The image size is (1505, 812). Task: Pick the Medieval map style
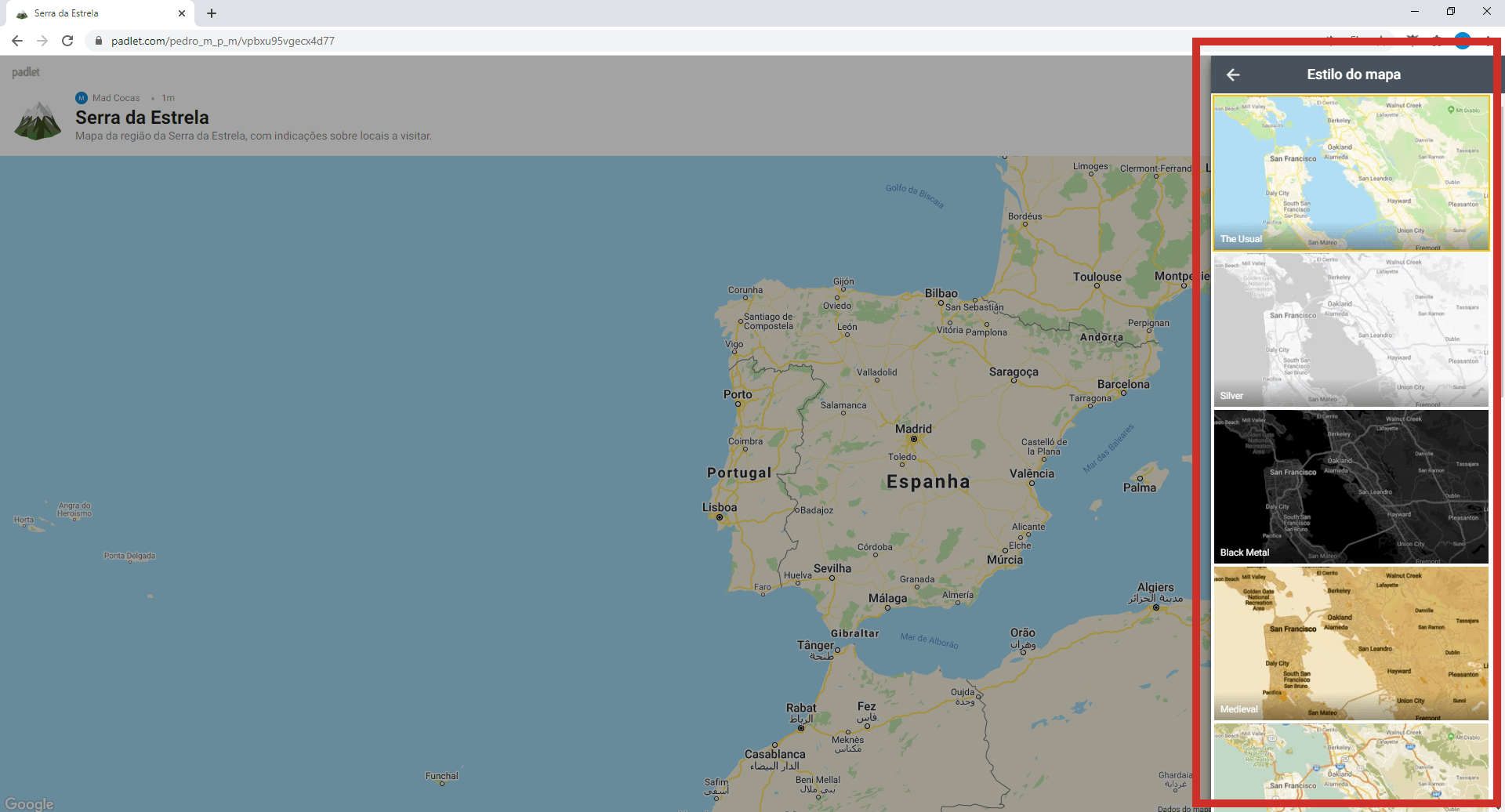click(1351, 643)
